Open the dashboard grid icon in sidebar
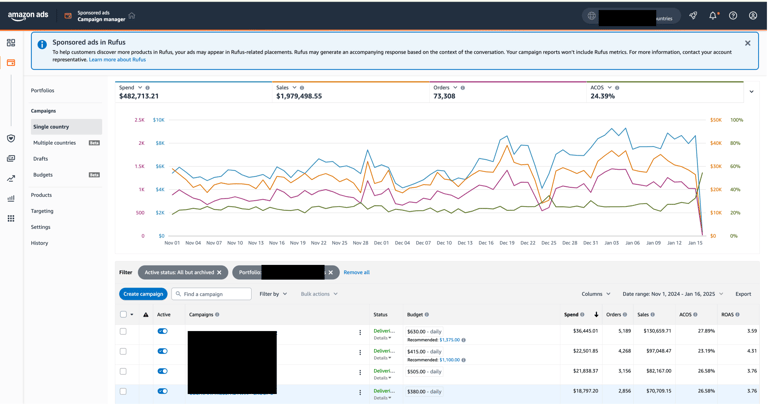This screenshot has width=768, height=404. (x=11, y=43)
